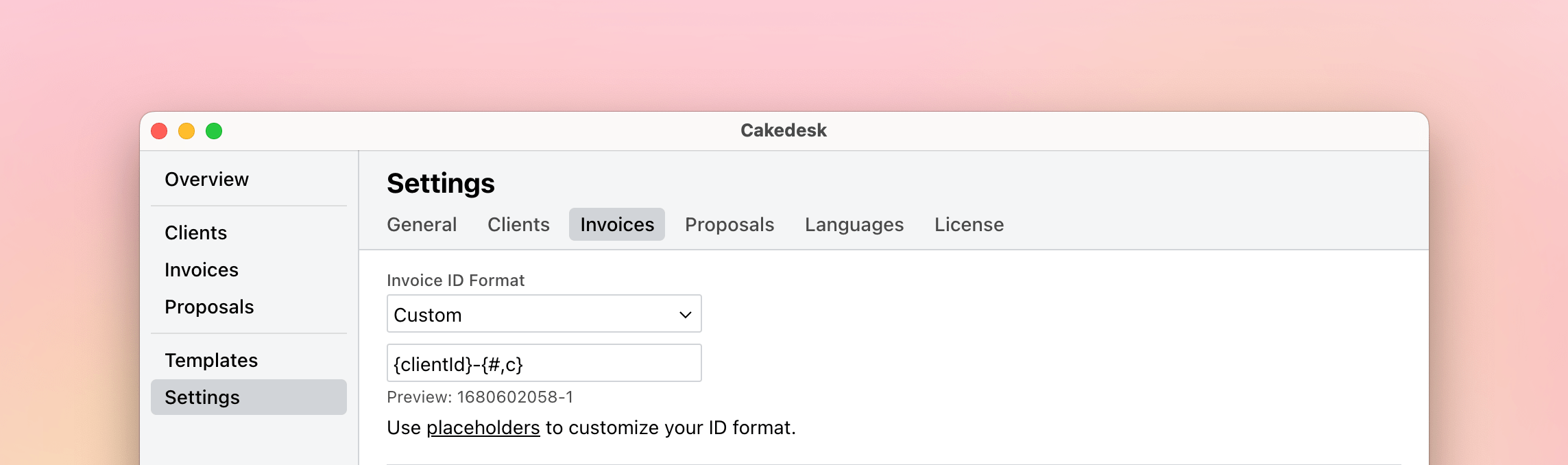Select Settings in the sidebar
The image size is (1568, 465).
tap(202, 397)
